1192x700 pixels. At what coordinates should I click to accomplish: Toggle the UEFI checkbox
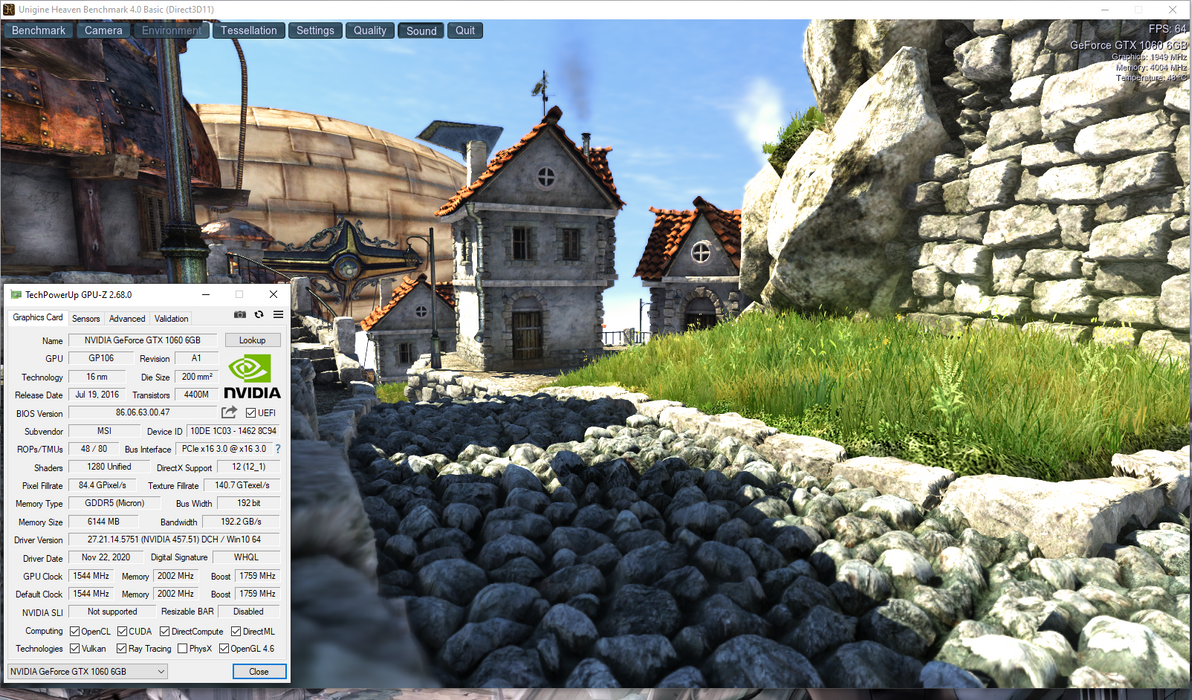(x=251, y=413)
